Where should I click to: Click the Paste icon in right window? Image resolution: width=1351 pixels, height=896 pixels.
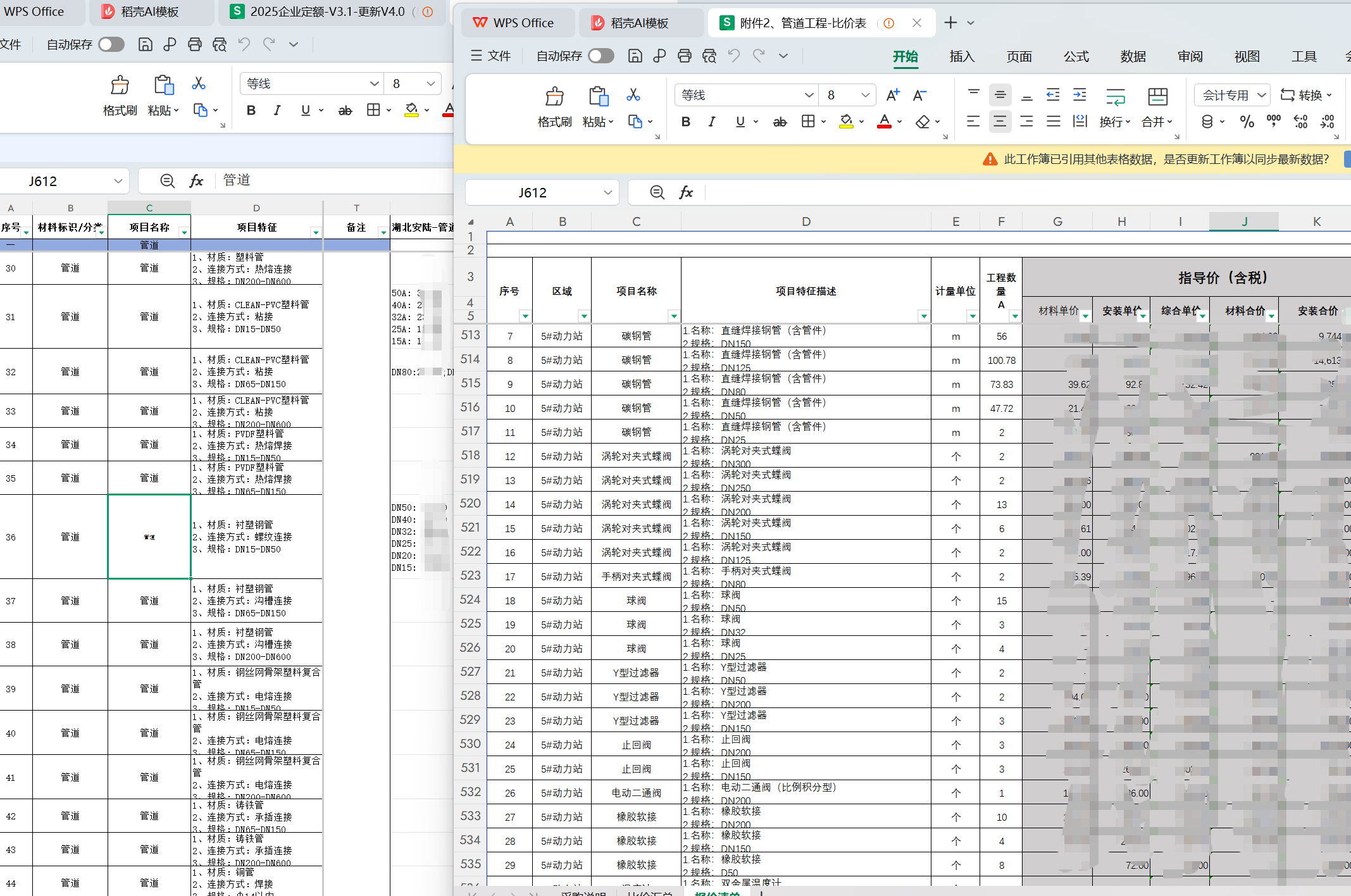coord(598,97)
